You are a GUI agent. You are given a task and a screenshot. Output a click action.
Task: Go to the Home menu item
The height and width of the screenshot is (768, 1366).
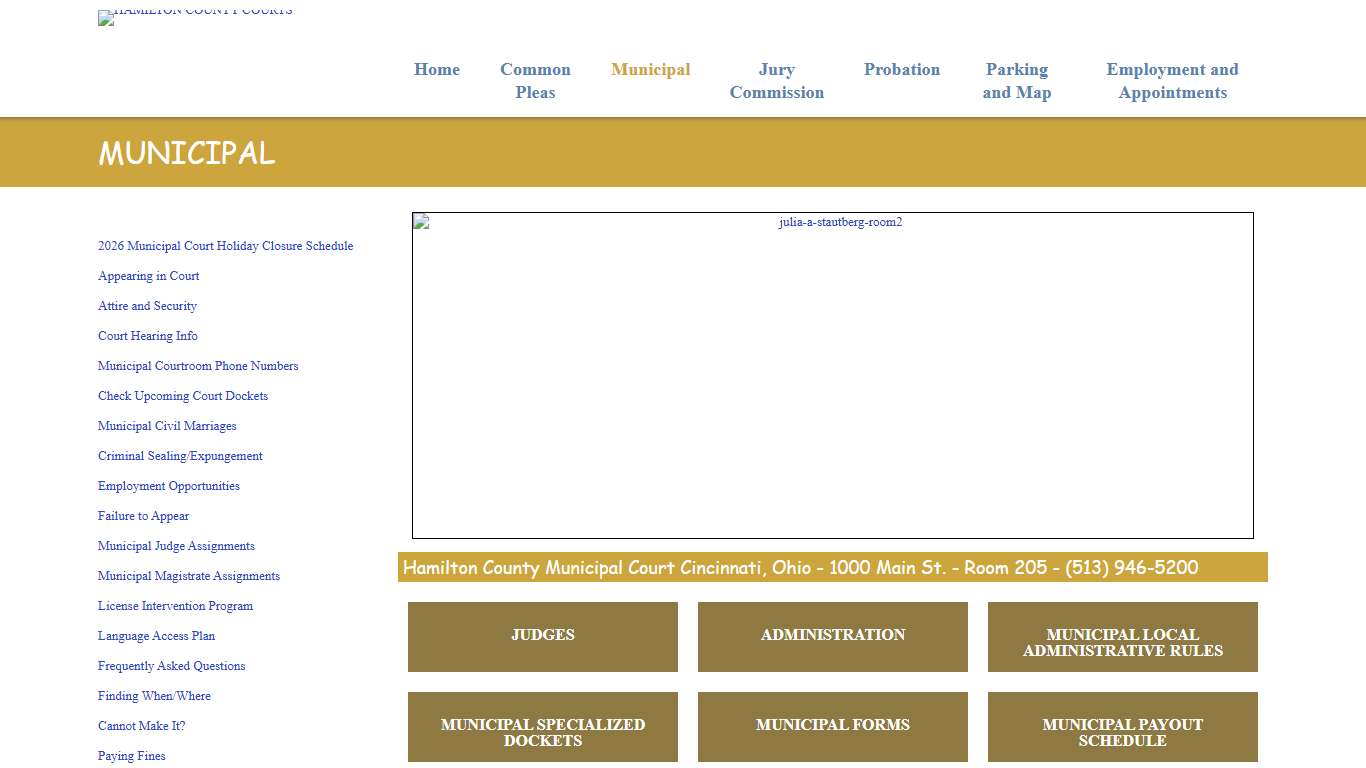point(437,69)
